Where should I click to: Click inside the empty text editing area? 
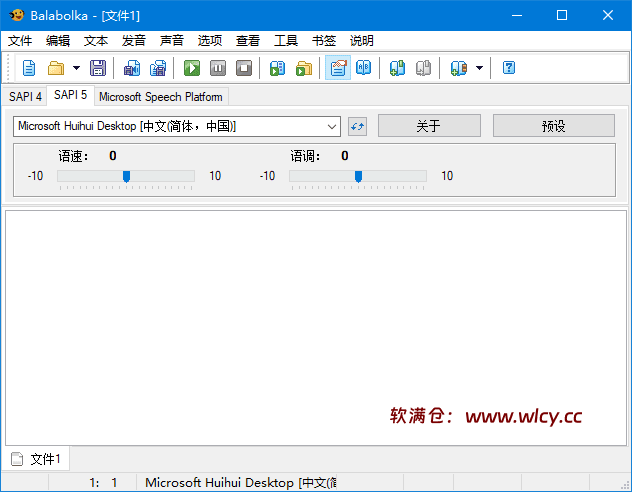pyautogui.click(x=316, y=328)
